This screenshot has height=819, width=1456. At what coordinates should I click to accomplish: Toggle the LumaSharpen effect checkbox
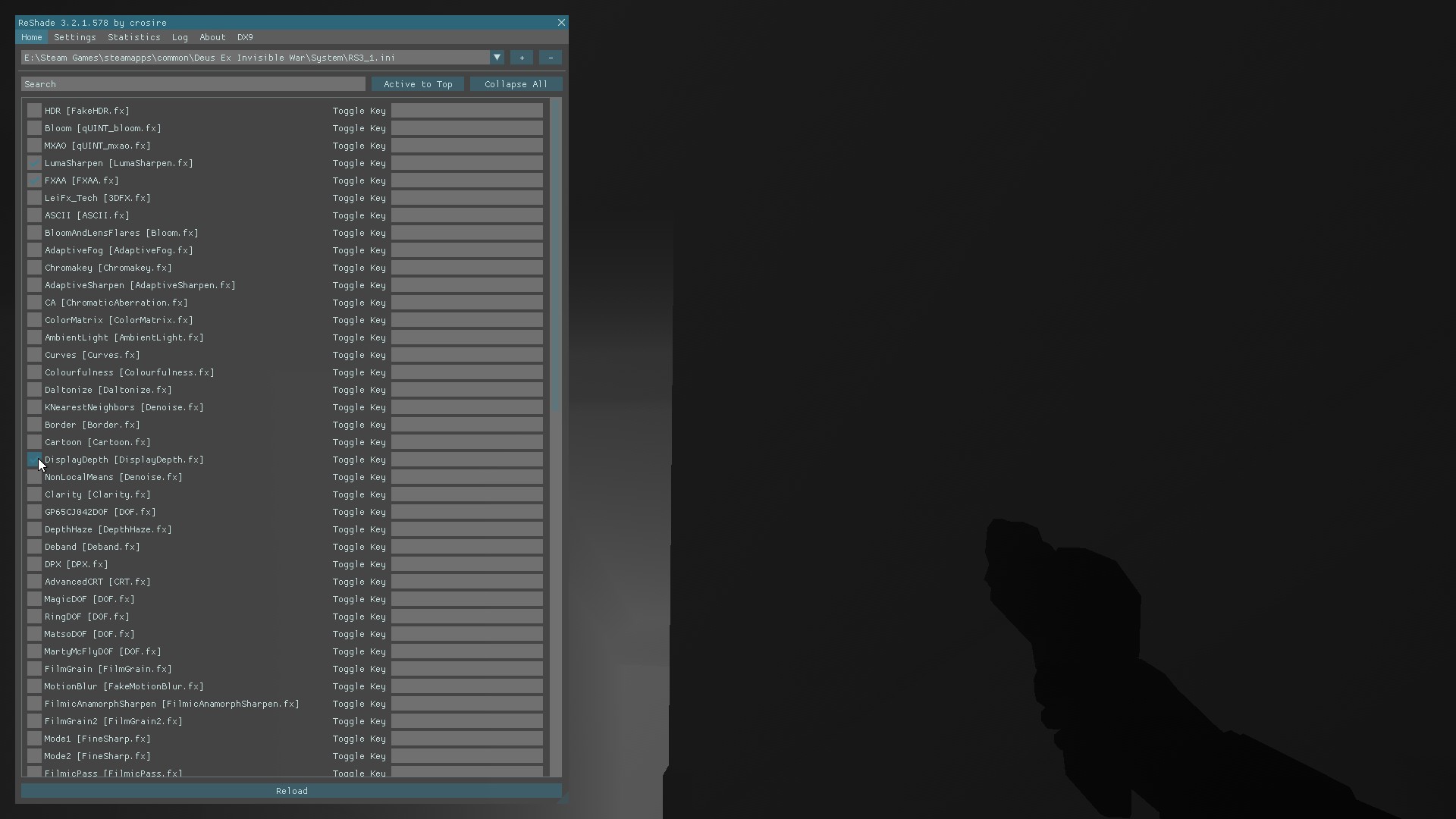(34, 163)
